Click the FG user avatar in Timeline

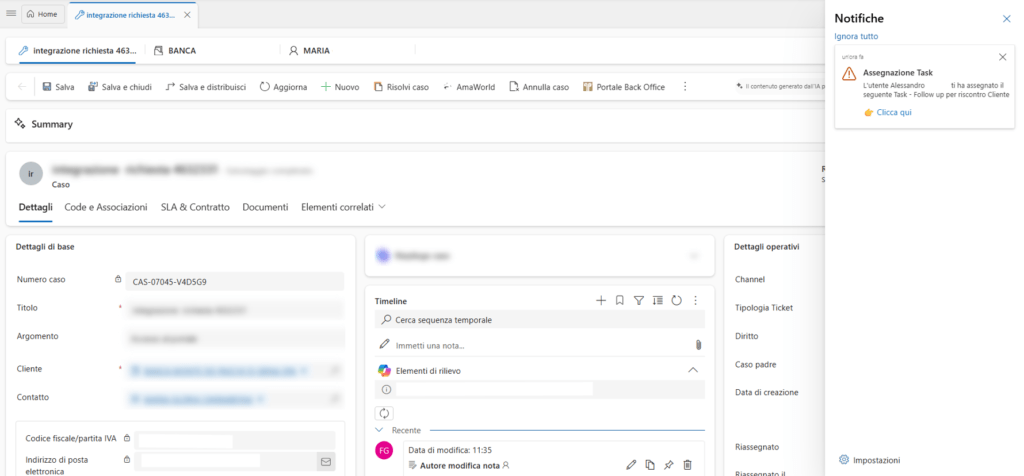click(x=385, y=451)
